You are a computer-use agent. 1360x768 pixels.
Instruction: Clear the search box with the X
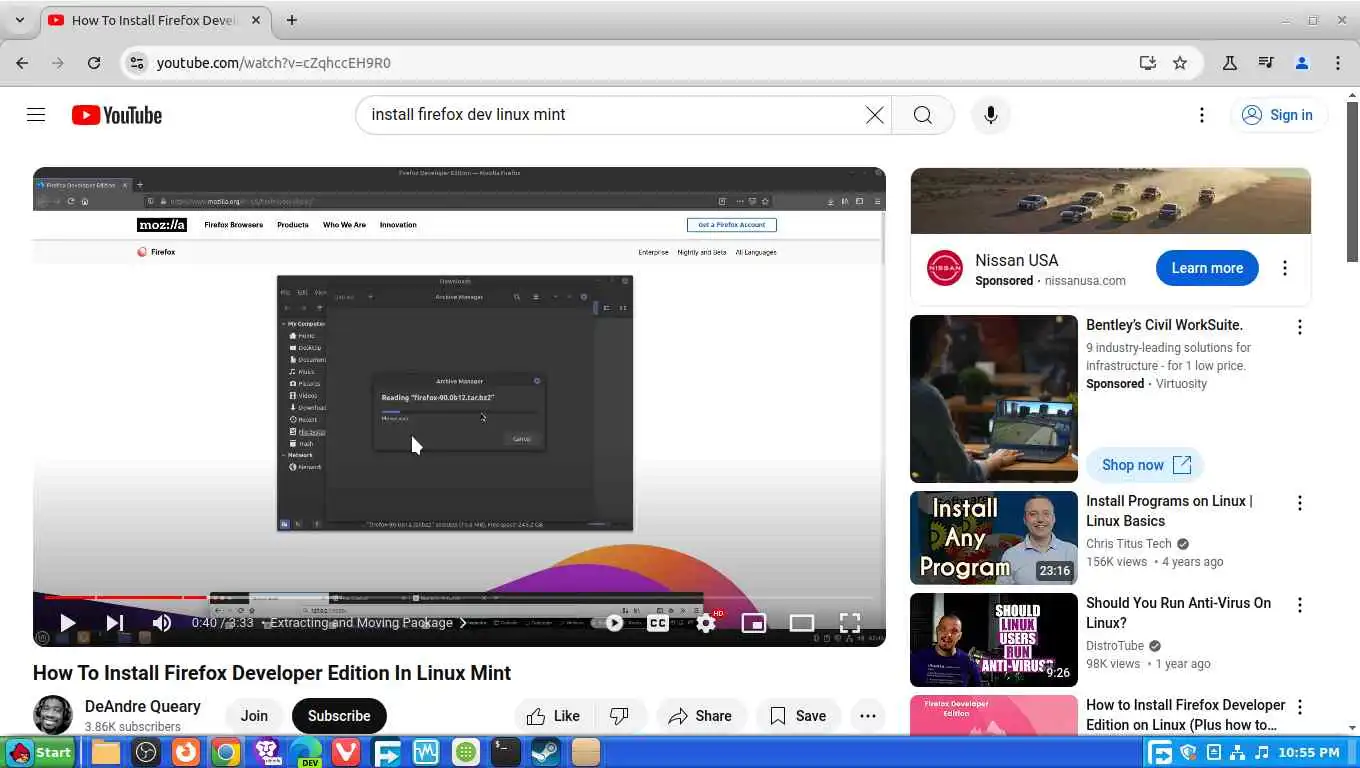874,115
